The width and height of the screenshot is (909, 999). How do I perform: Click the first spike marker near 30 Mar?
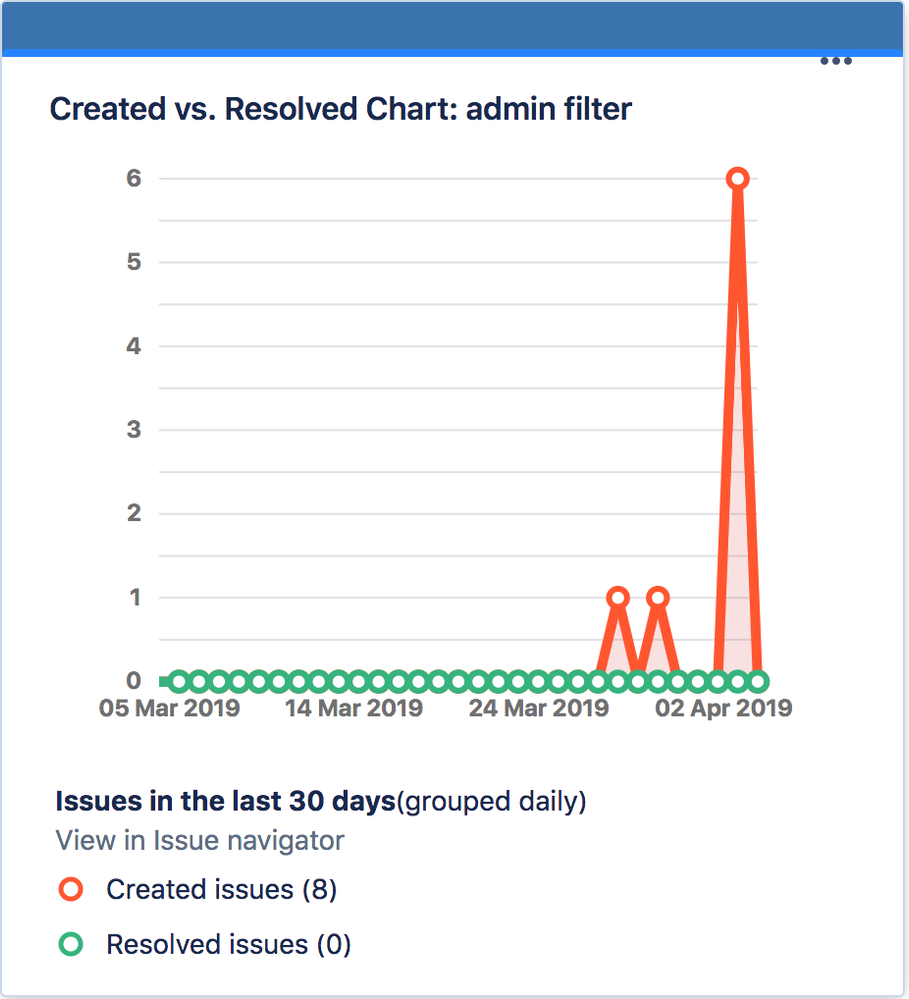[x=618, y=597]
